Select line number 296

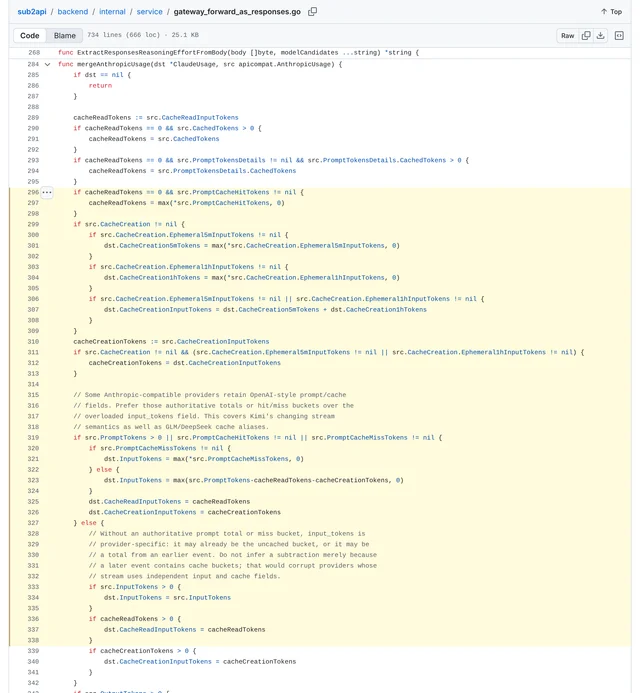[33, 192]
